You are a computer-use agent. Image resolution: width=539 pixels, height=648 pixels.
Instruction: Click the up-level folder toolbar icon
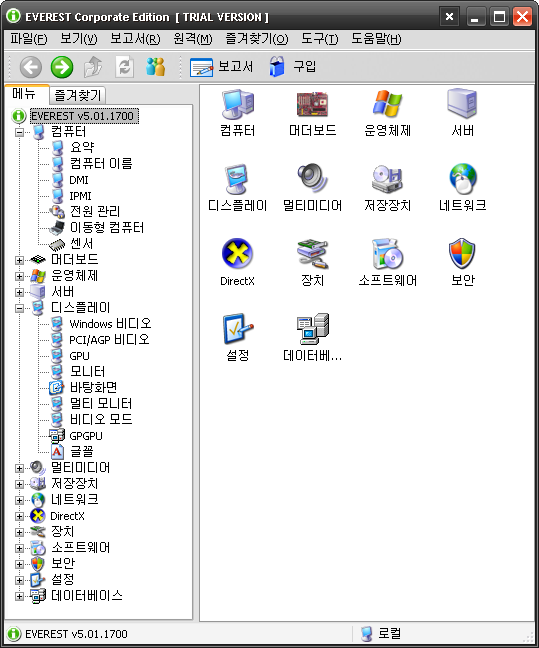(93, 67)
